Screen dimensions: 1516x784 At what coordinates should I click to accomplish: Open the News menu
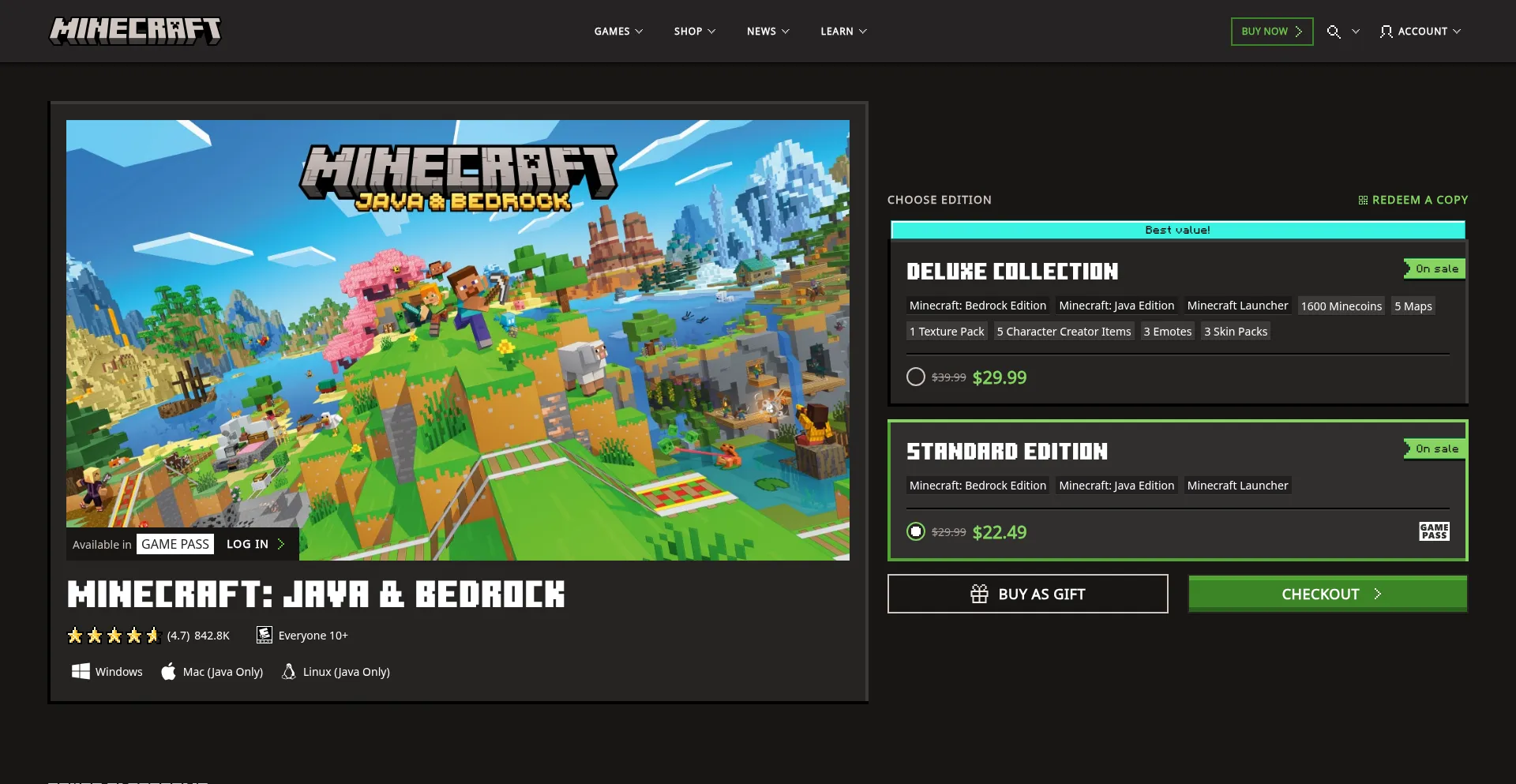pyautogui.click(x=767, y=32)
